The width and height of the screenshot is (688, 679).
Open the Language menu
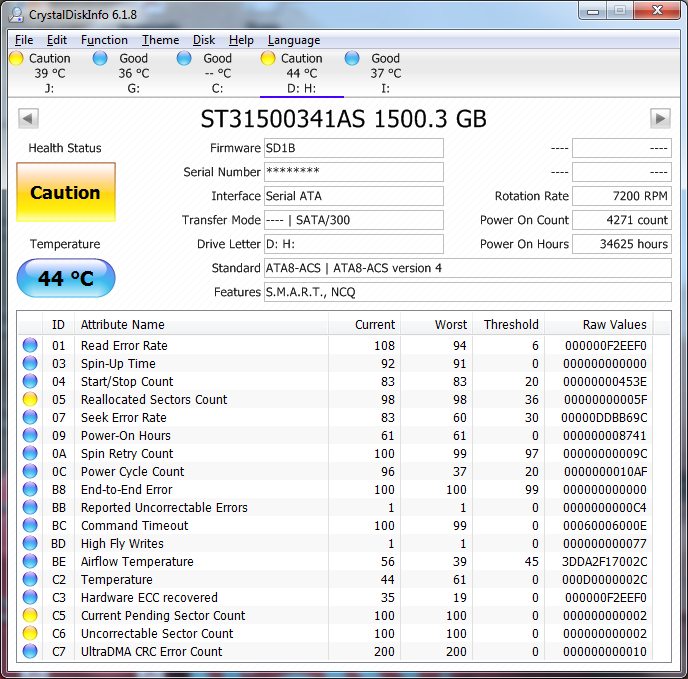(294, 40)
